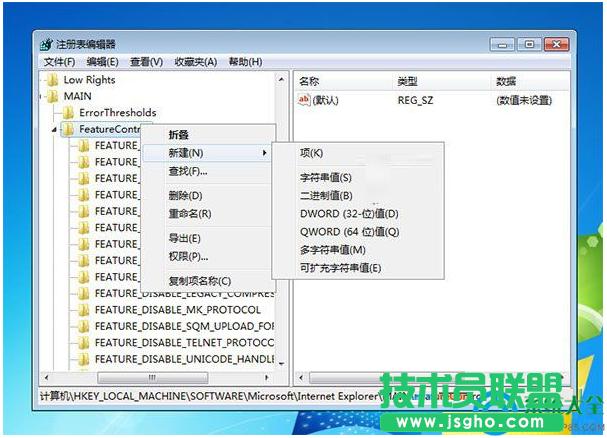This screenshot has width=607, height=438.
Task: Select the FEATURE_DISABLE_SQM_UPLOAD key
Action: tap(185, 326)
